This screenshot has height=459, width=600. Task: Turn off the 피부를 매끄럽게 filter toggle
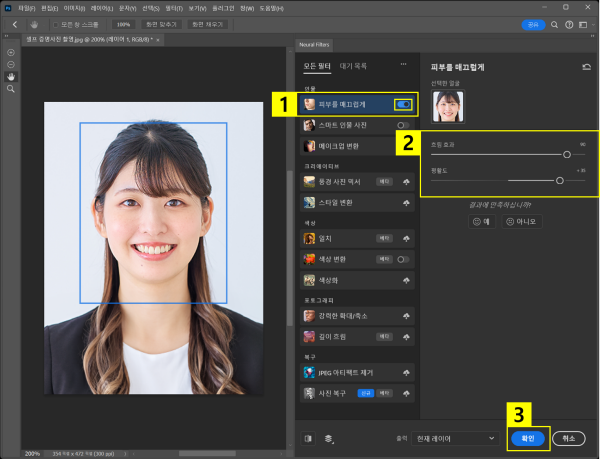point(404,103)
